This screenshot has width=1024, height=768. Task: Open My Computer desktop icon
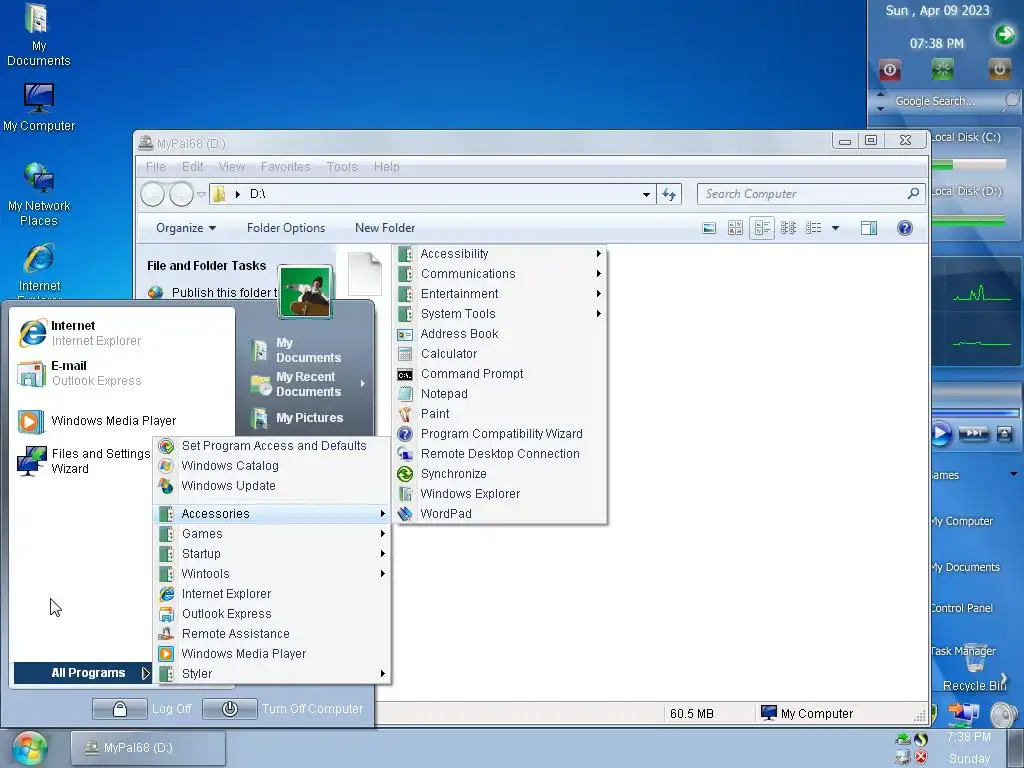(39, 107)
